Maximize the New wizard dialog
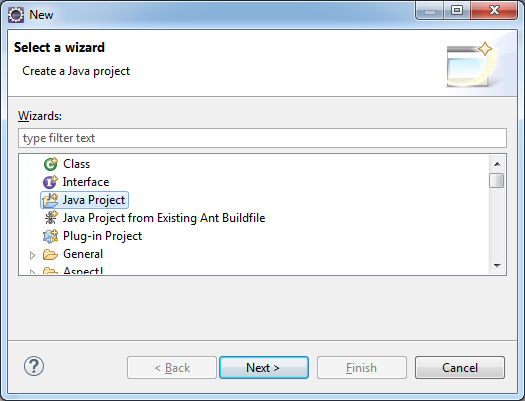Image resolution: width=525 pixels, height=401 pixels. [x=457, y=10]
